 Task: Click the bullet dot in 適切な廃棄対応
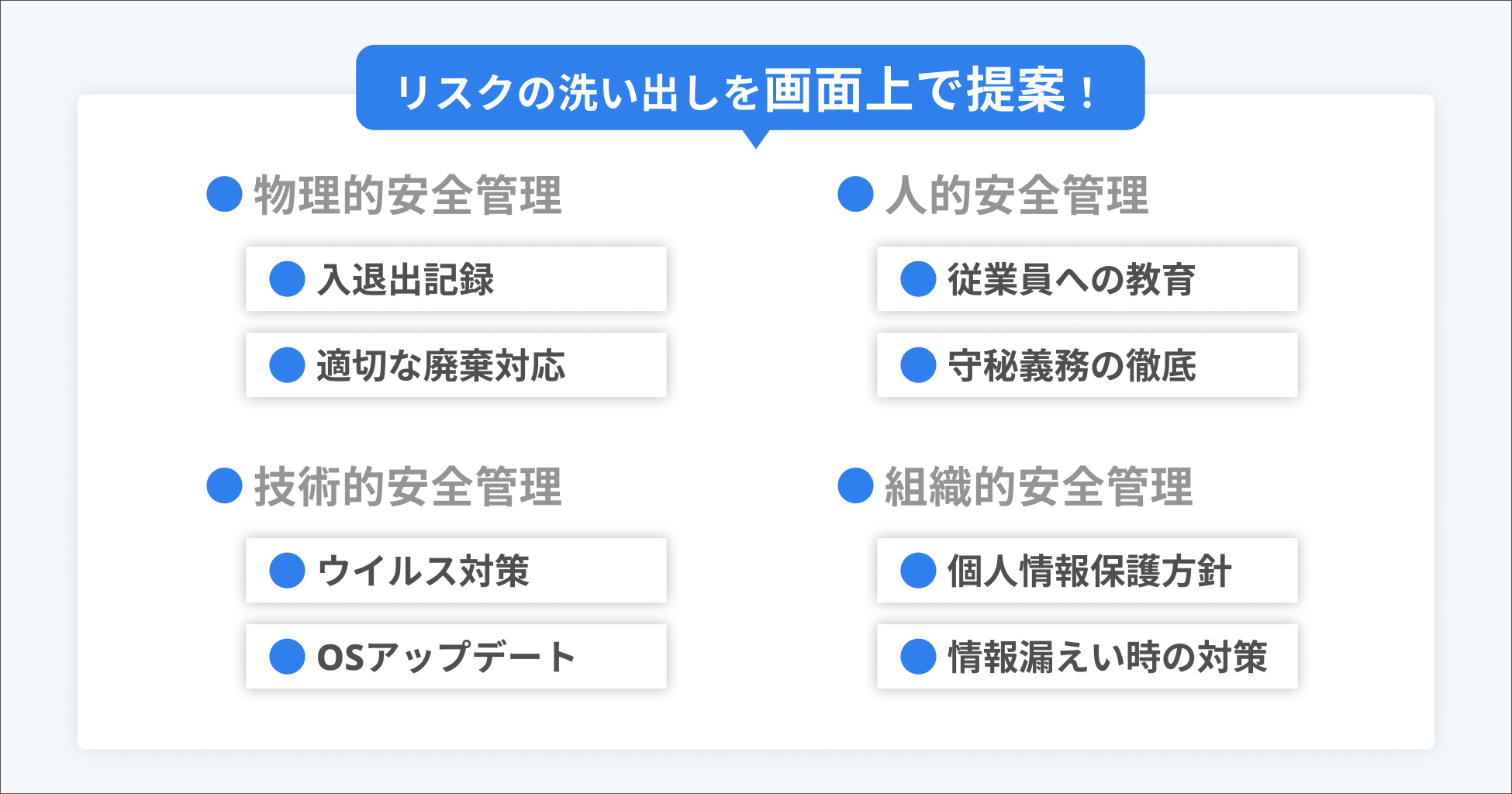click(x=287, y=365)
